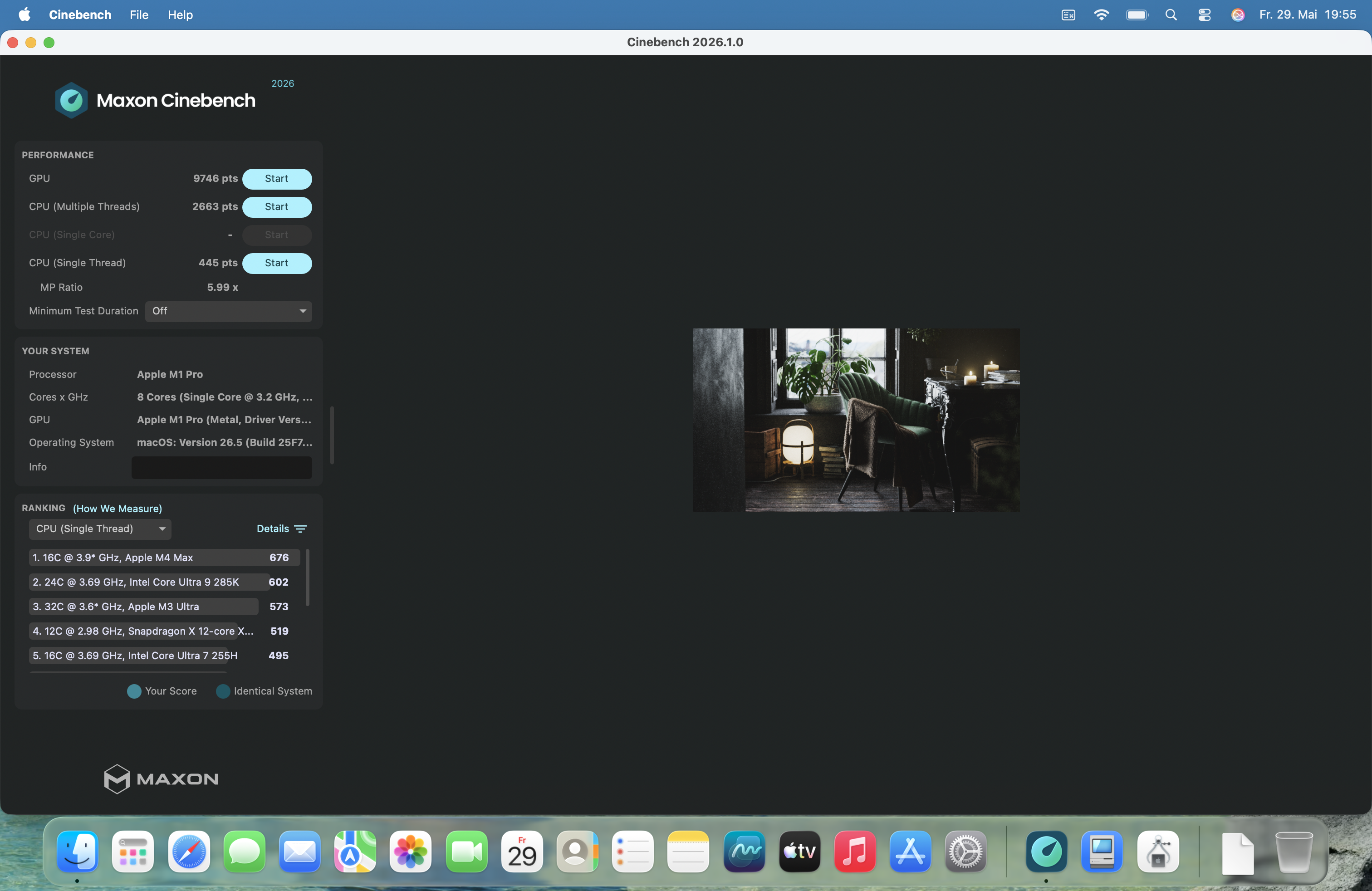Open the File menu
Image resolution: width=1372 pixels, height=891 pixels.
tap(139, 15)
